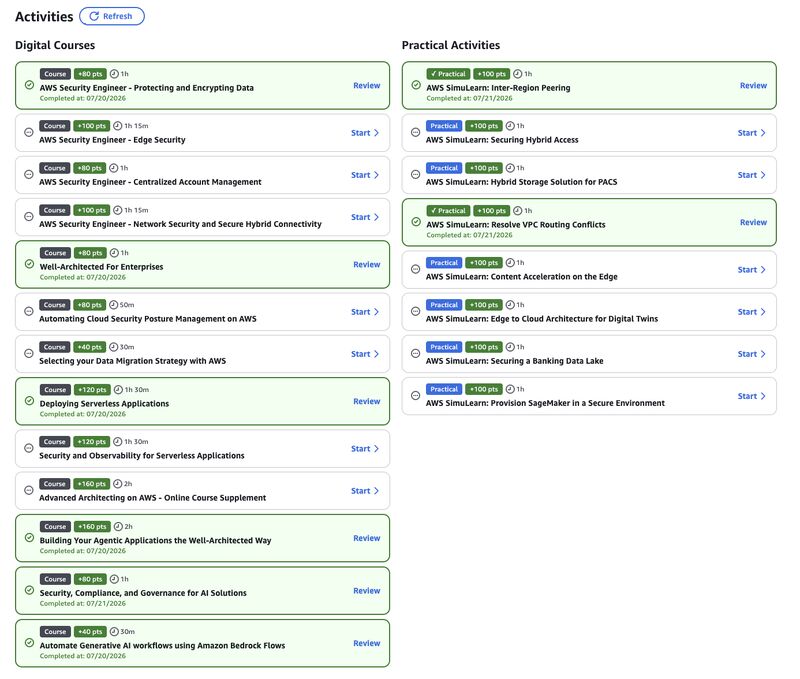Review AWS SimuLearn: Inter-Region Peering
This screenshot has width=800, height=679.
pos(753,86)
